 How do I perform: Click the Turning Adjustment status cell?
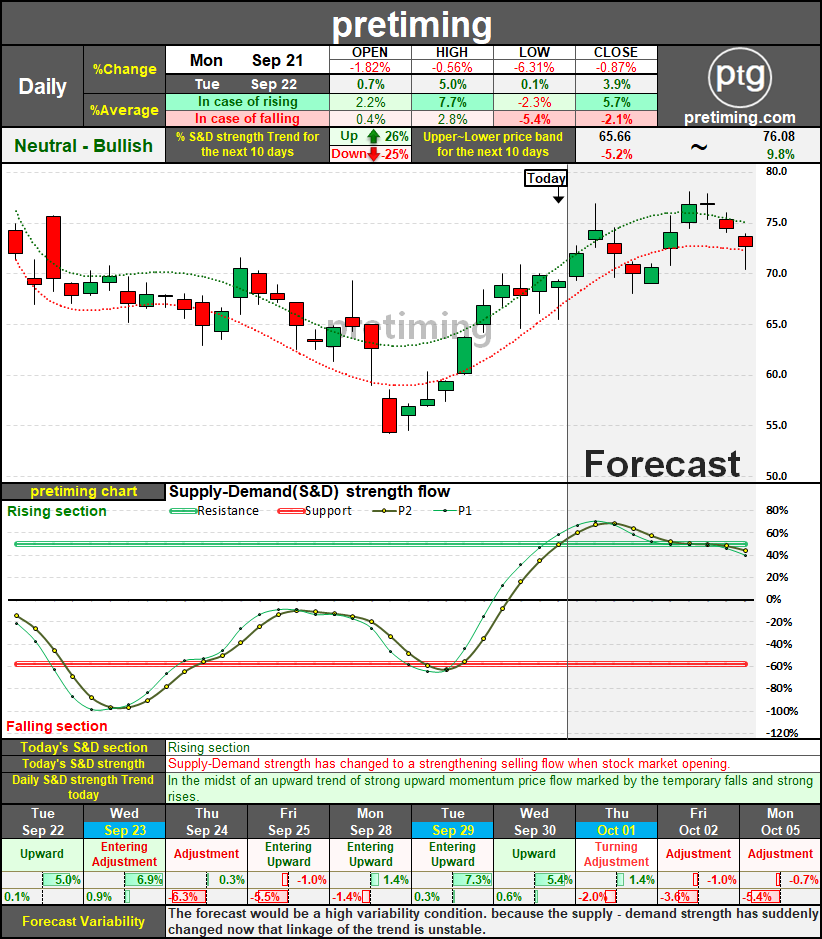617,855
